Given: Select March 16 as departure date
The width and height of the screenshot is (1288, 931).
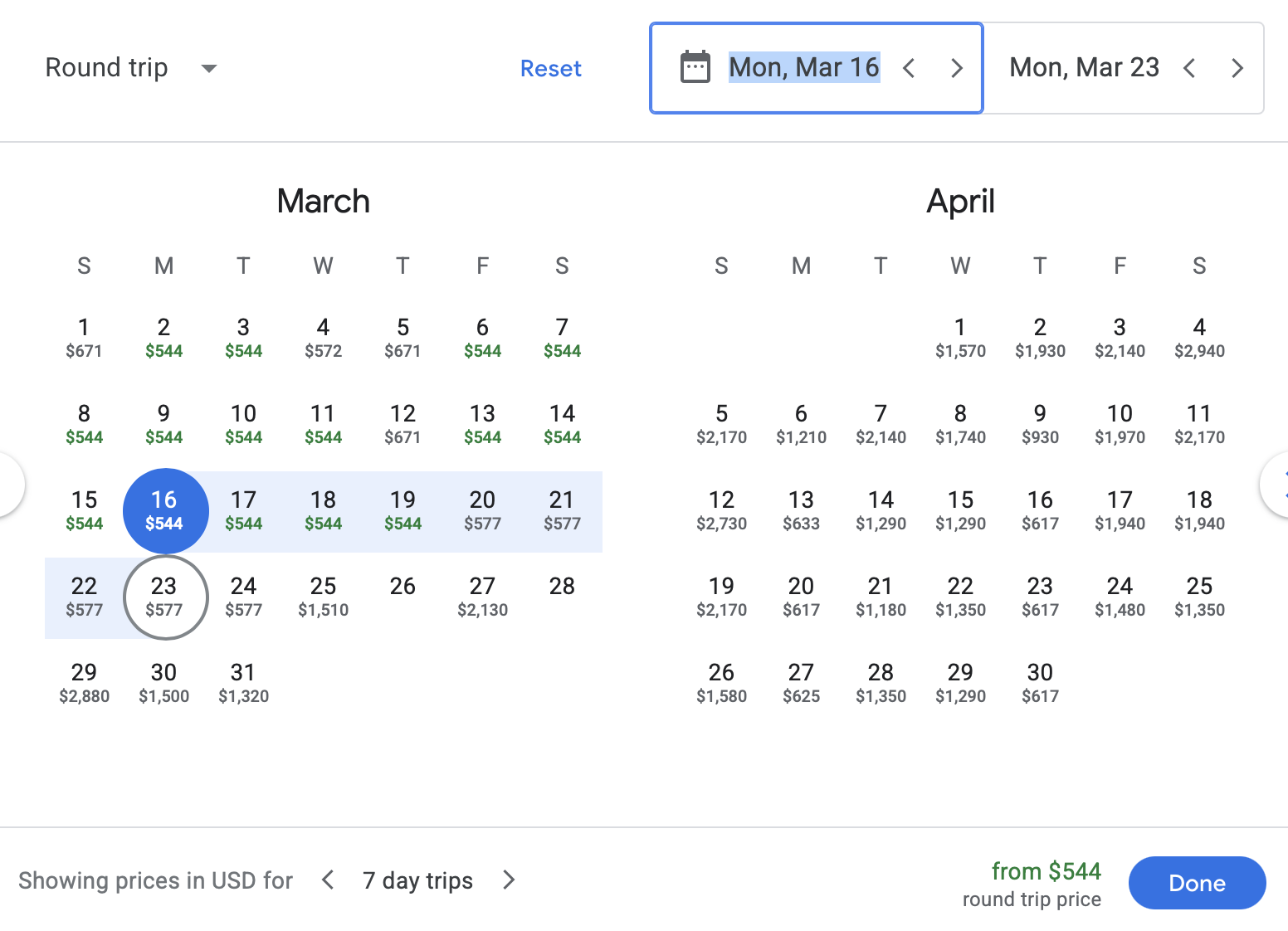Looking at the screenshot, I should pos(164,510).
